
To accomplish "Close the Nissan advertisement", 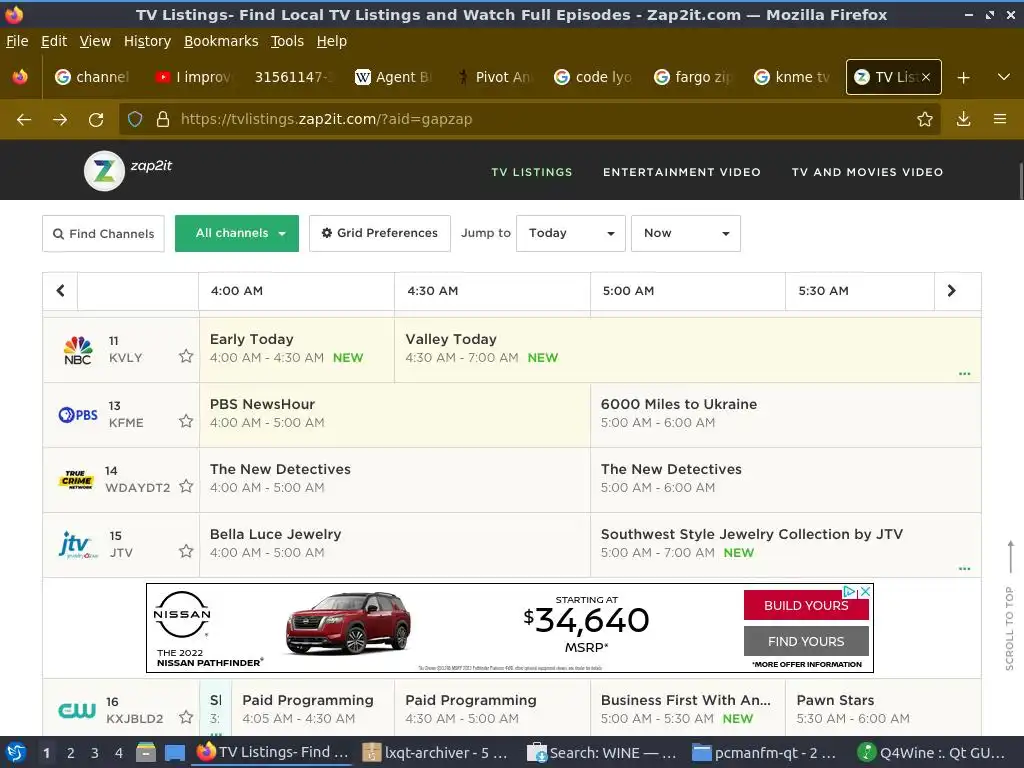I will (865, 591).
